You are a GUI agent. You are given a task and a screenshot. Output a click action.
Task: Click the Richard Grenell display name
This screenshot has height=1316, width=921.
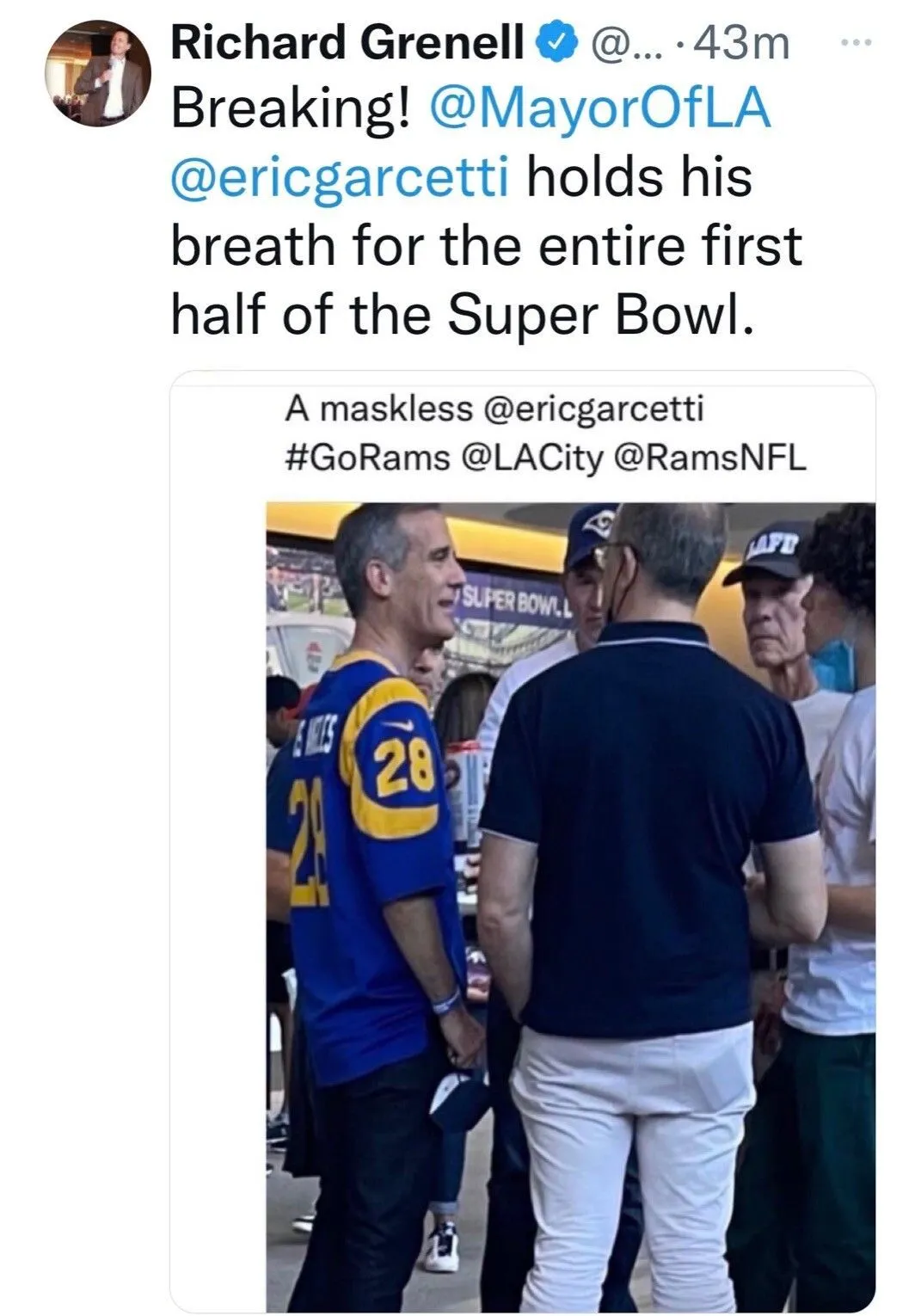click(x=347, y=44)
